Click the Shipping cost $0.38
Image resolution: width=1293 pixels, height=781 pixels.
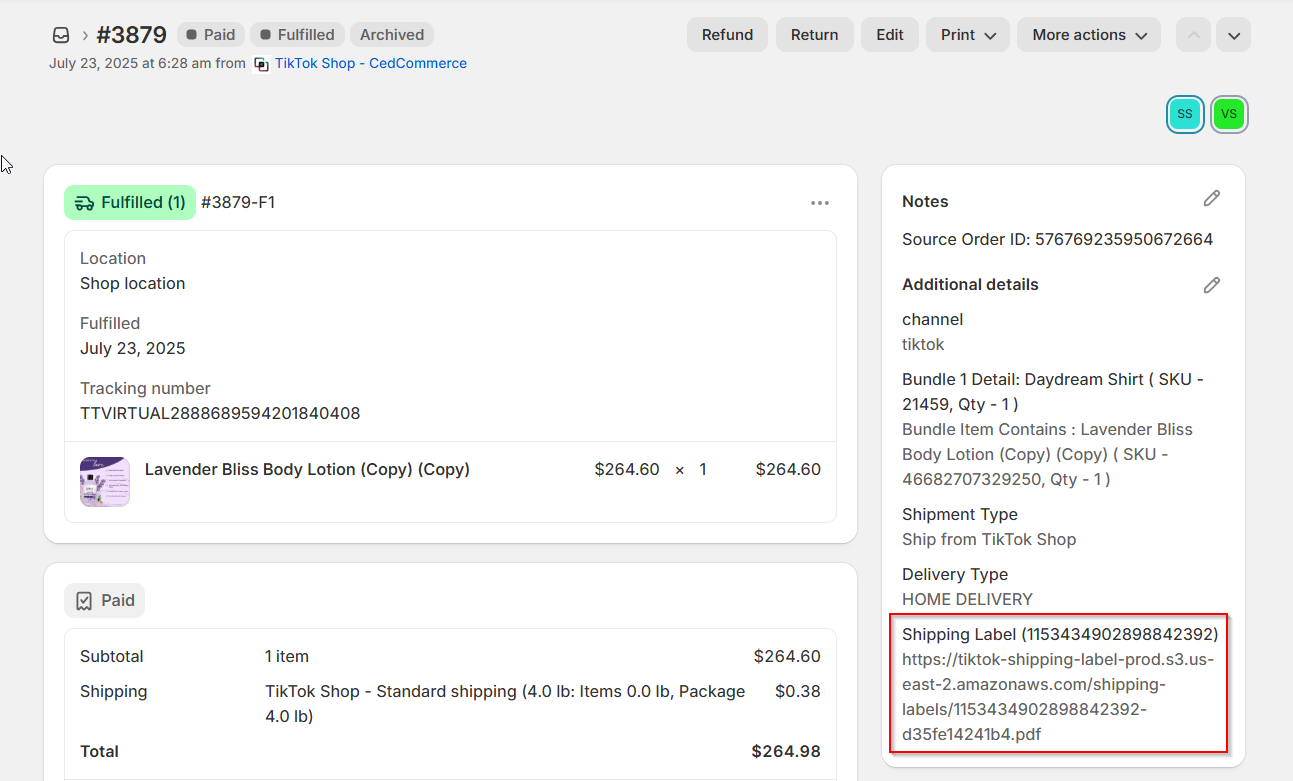[x=798, y=691]
